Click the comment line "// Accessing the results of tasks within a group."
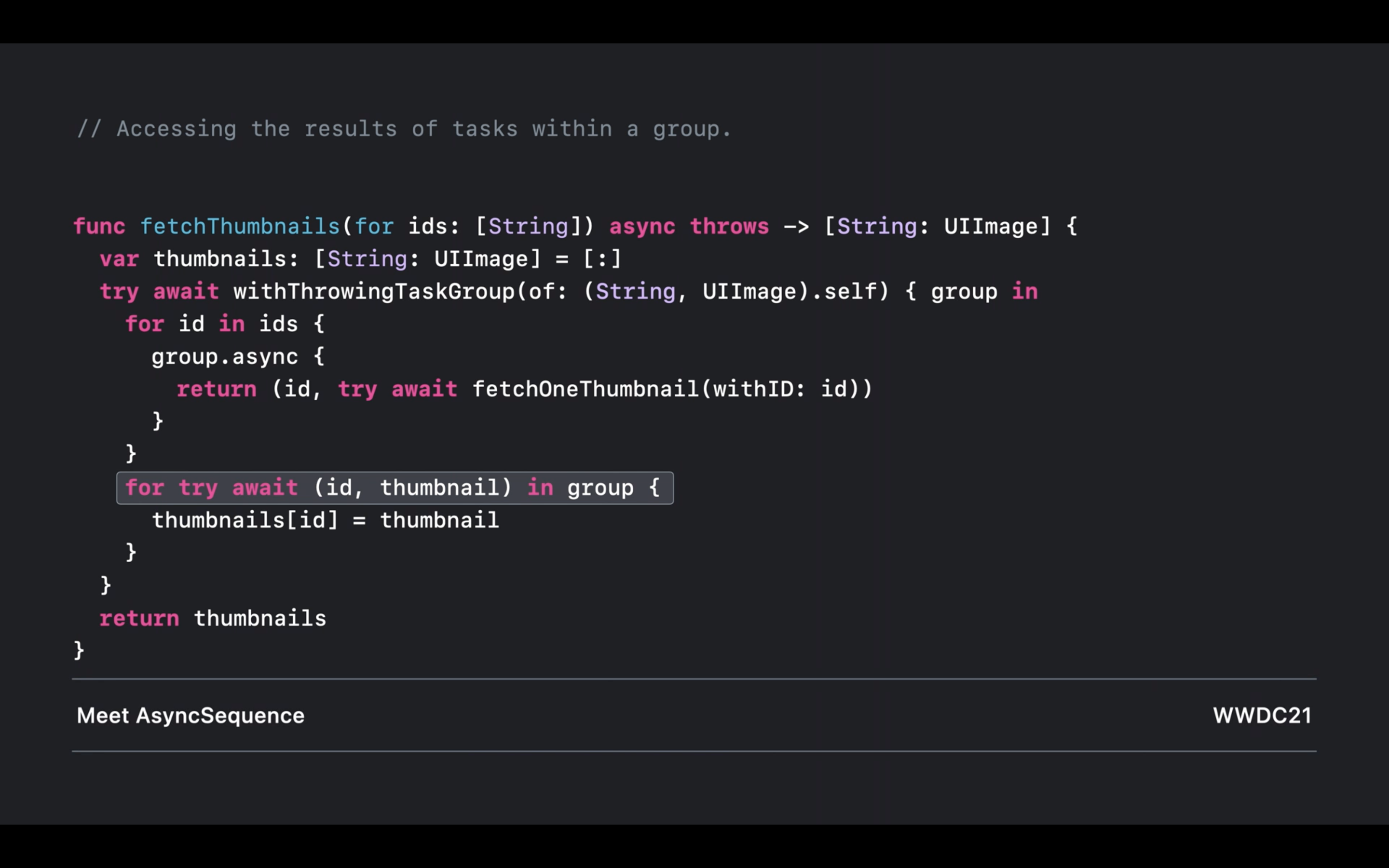The height and width of the screenshot is (868, 1389). click(404, 129)
